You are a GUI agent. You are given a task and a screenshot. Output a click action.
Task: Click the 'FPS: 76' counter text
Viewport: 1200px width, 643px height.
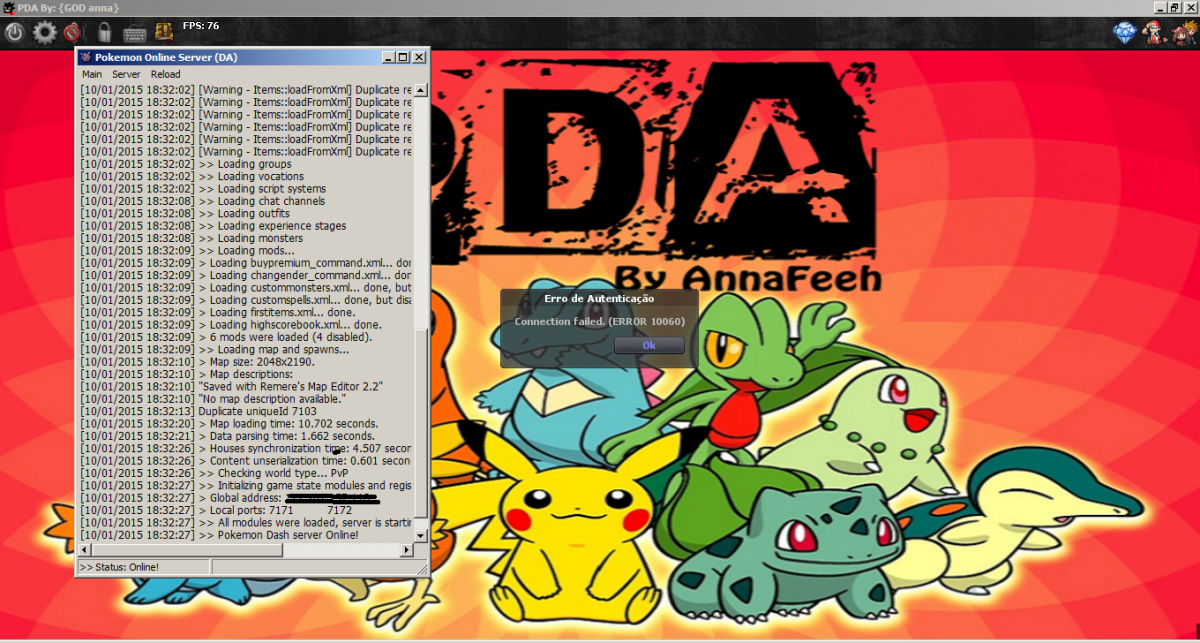pyautogui.click(x=201, y=25)
